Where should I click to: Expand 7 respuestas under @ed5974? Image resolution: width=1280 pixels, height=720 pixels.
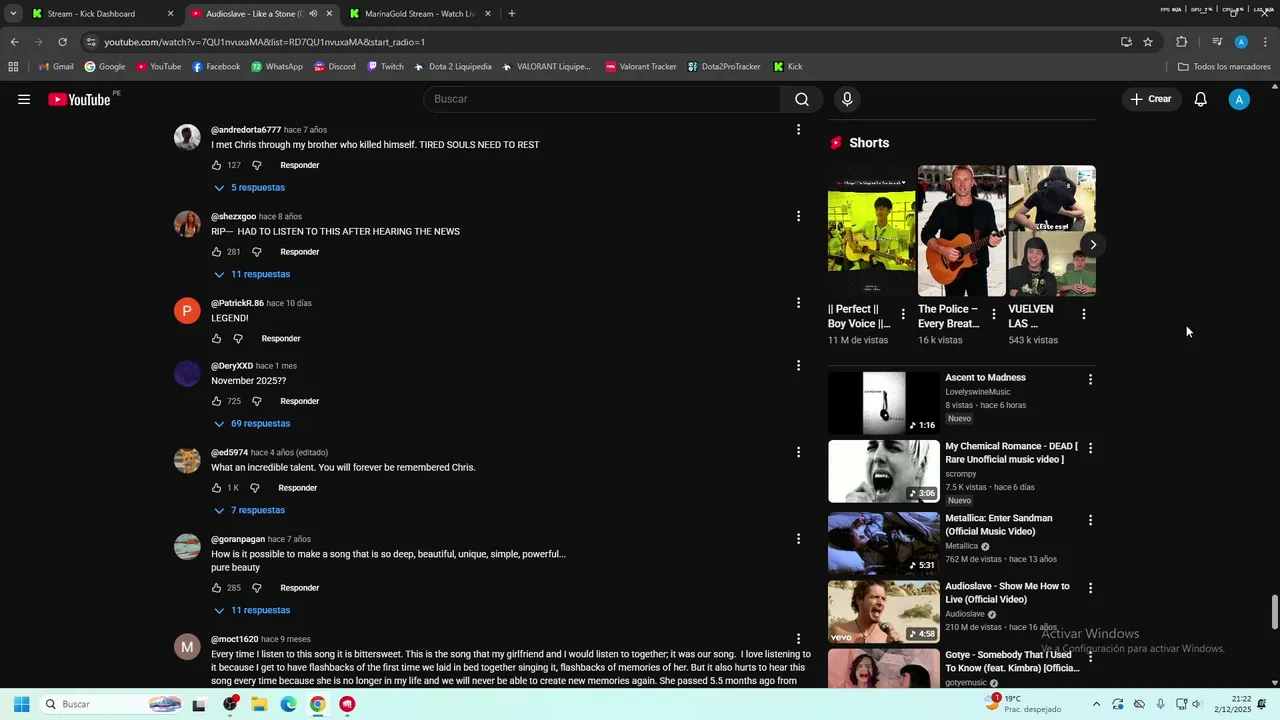(x=249, y=510)
